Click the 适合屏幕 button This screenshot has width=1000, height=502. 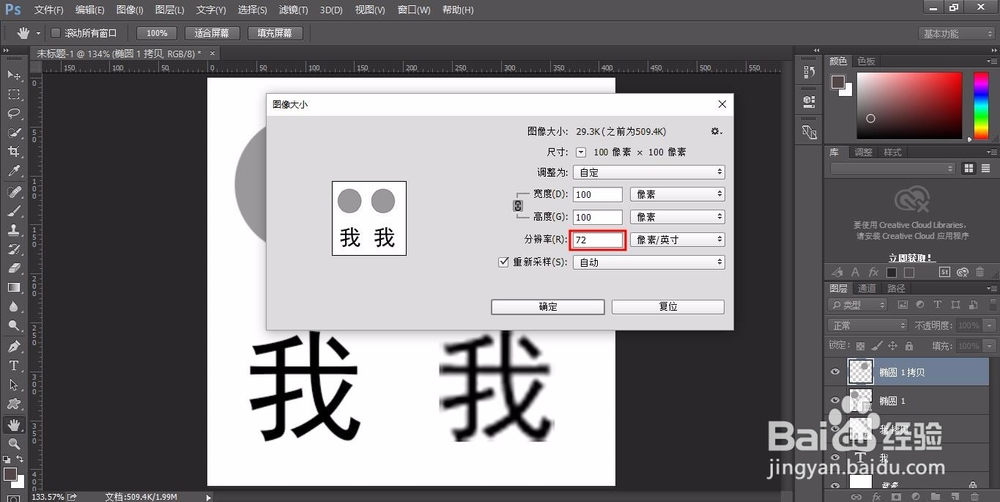pyautogui.click(x=211, y=33)
